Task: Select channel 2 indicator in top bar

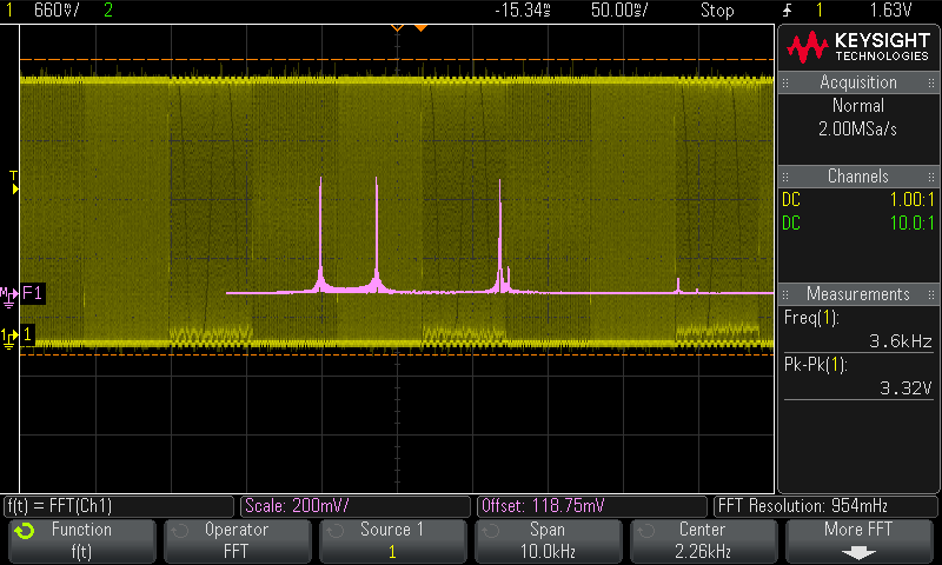Action: pyautogui.click(x=108, y=10)
